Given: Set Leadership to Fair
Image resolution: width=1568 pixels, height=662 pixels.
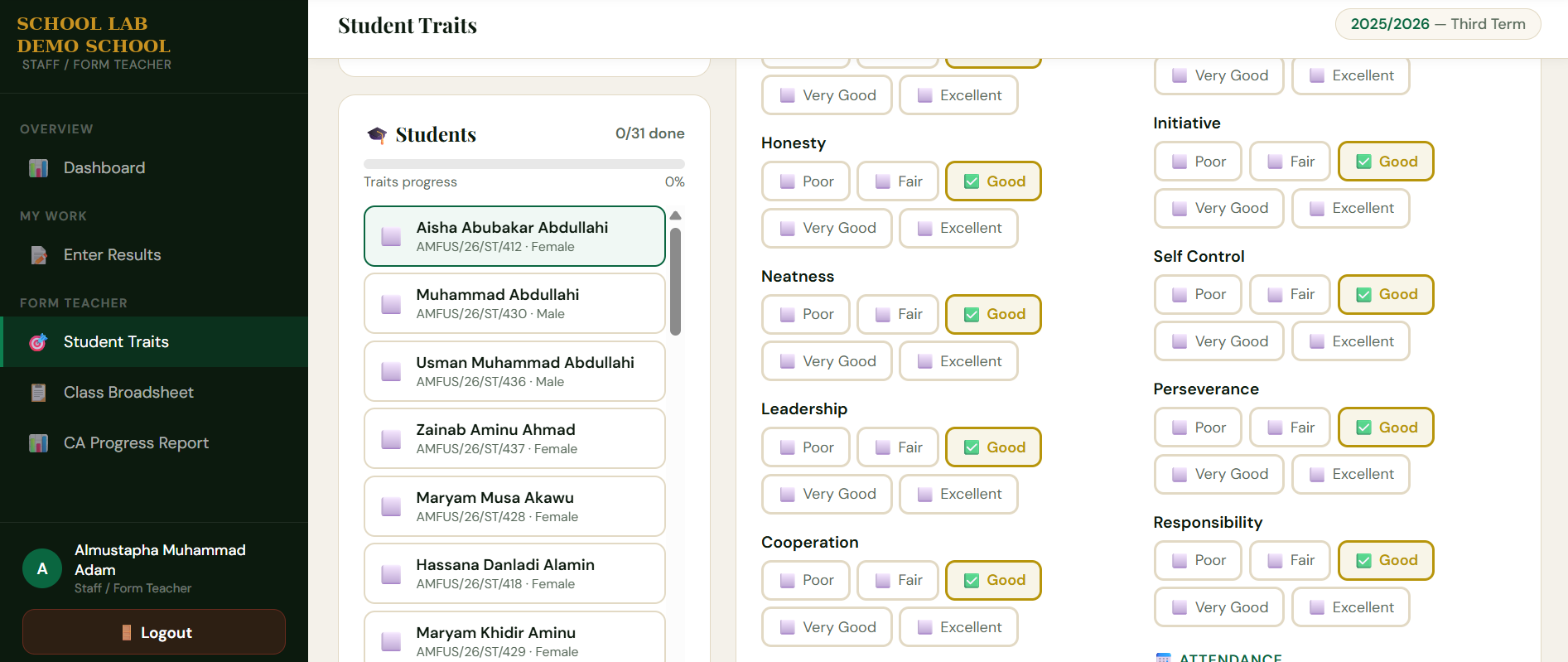Looking at the screenshot, I should click(x=897, y=447).
